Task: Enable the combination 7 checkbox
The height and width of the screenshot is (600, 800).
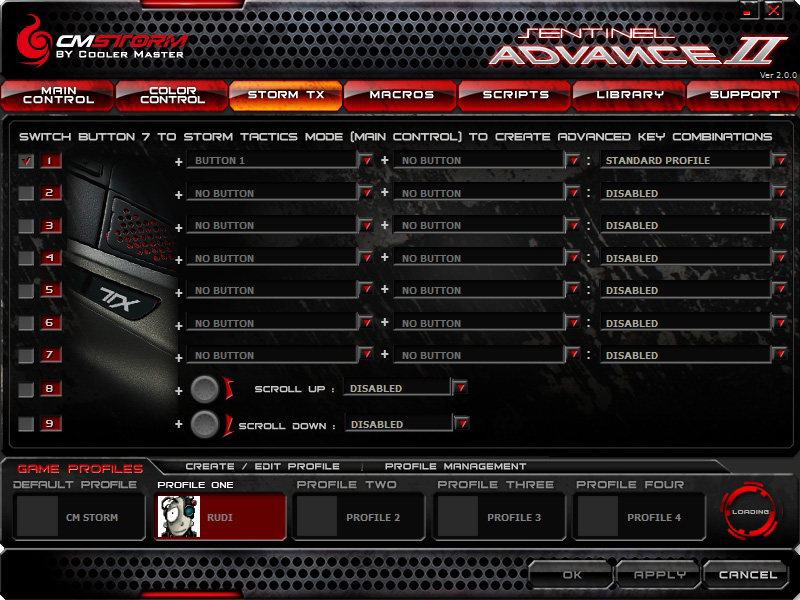Action: point(26,355)
